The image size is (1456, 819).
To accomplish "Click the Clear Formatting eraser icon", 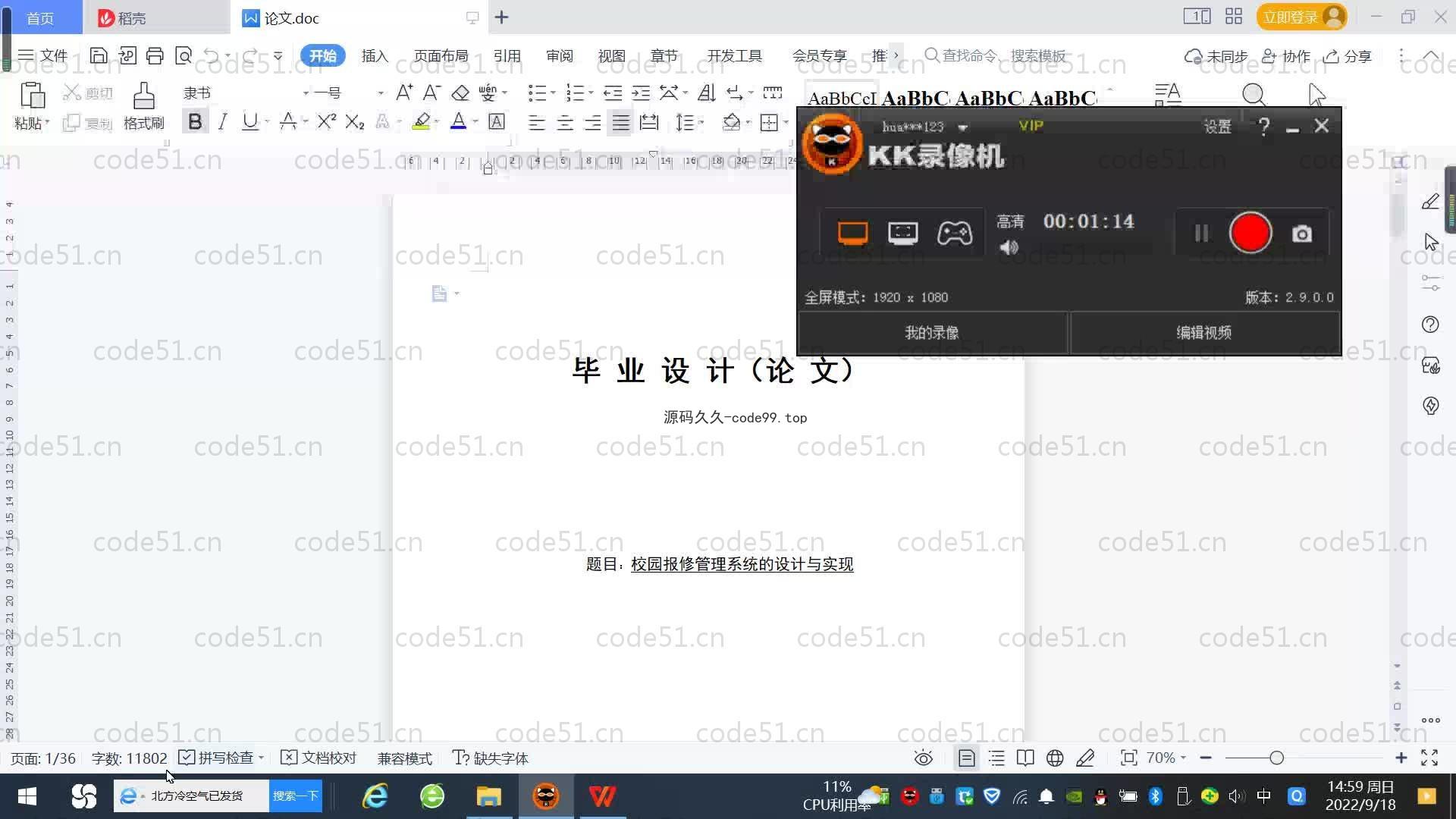I will pos(460,93).
